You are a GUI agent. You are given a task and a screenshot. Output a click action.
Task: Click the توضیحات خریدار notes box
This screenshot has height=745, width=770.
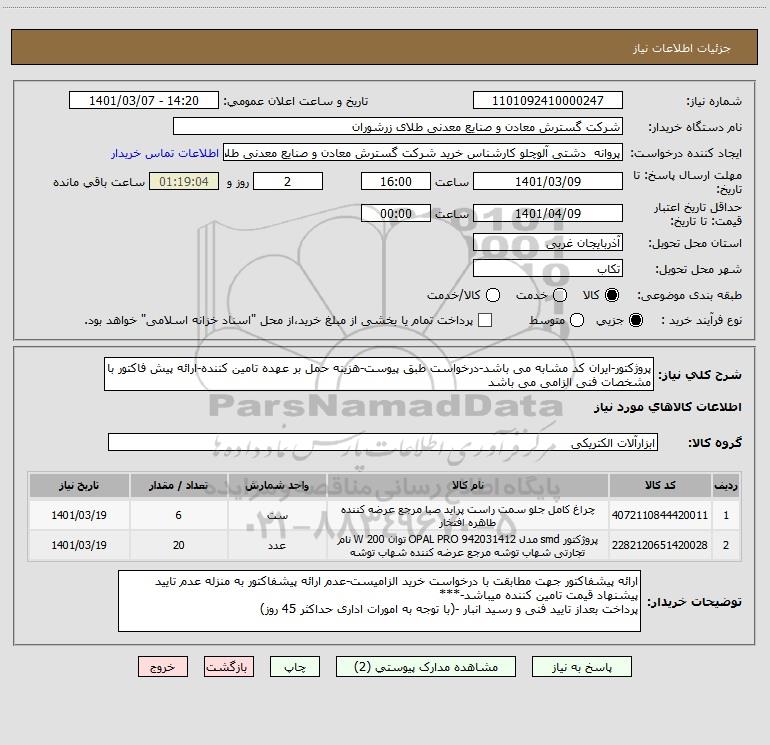point(379,601)
